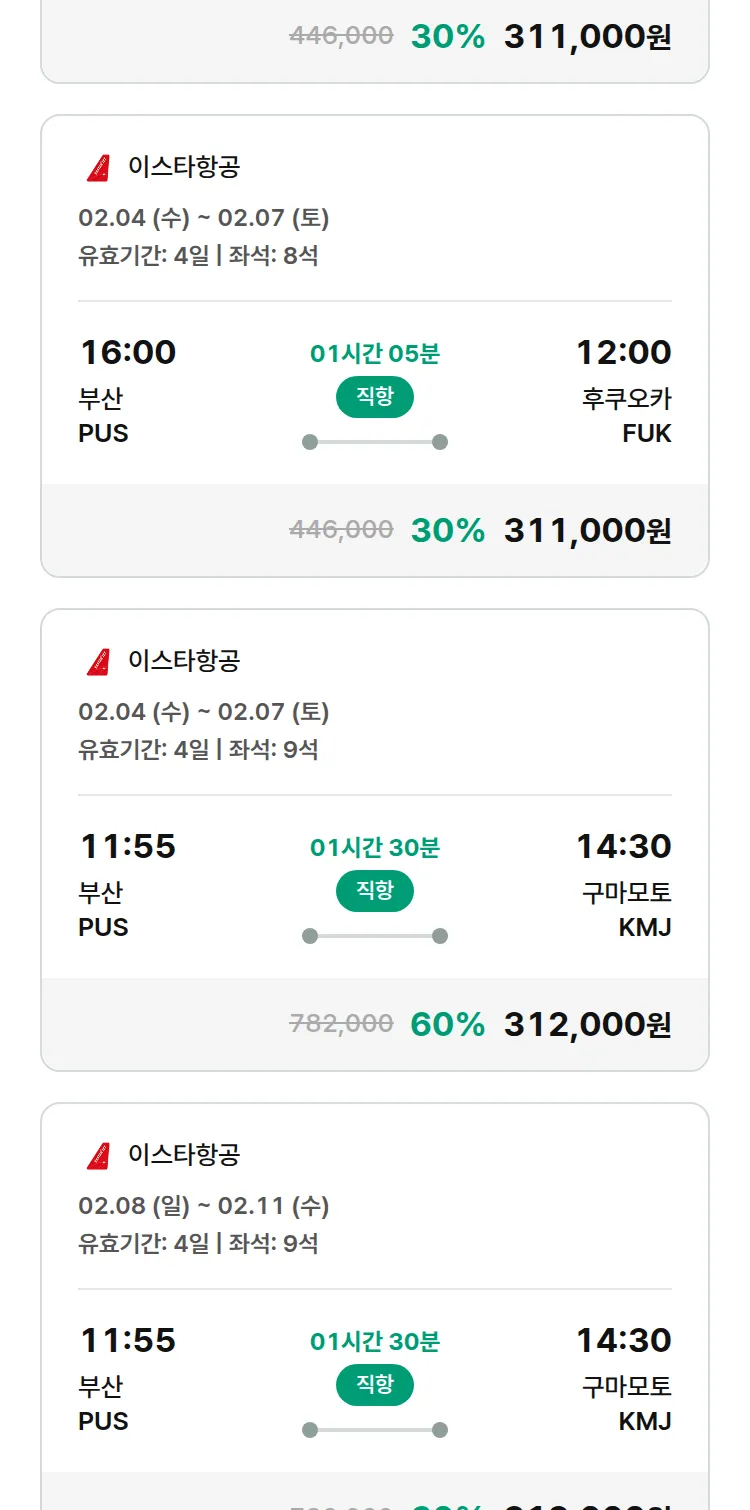
Task: Click the route line on Fukuoka flight
Action: tap(375, 442)
